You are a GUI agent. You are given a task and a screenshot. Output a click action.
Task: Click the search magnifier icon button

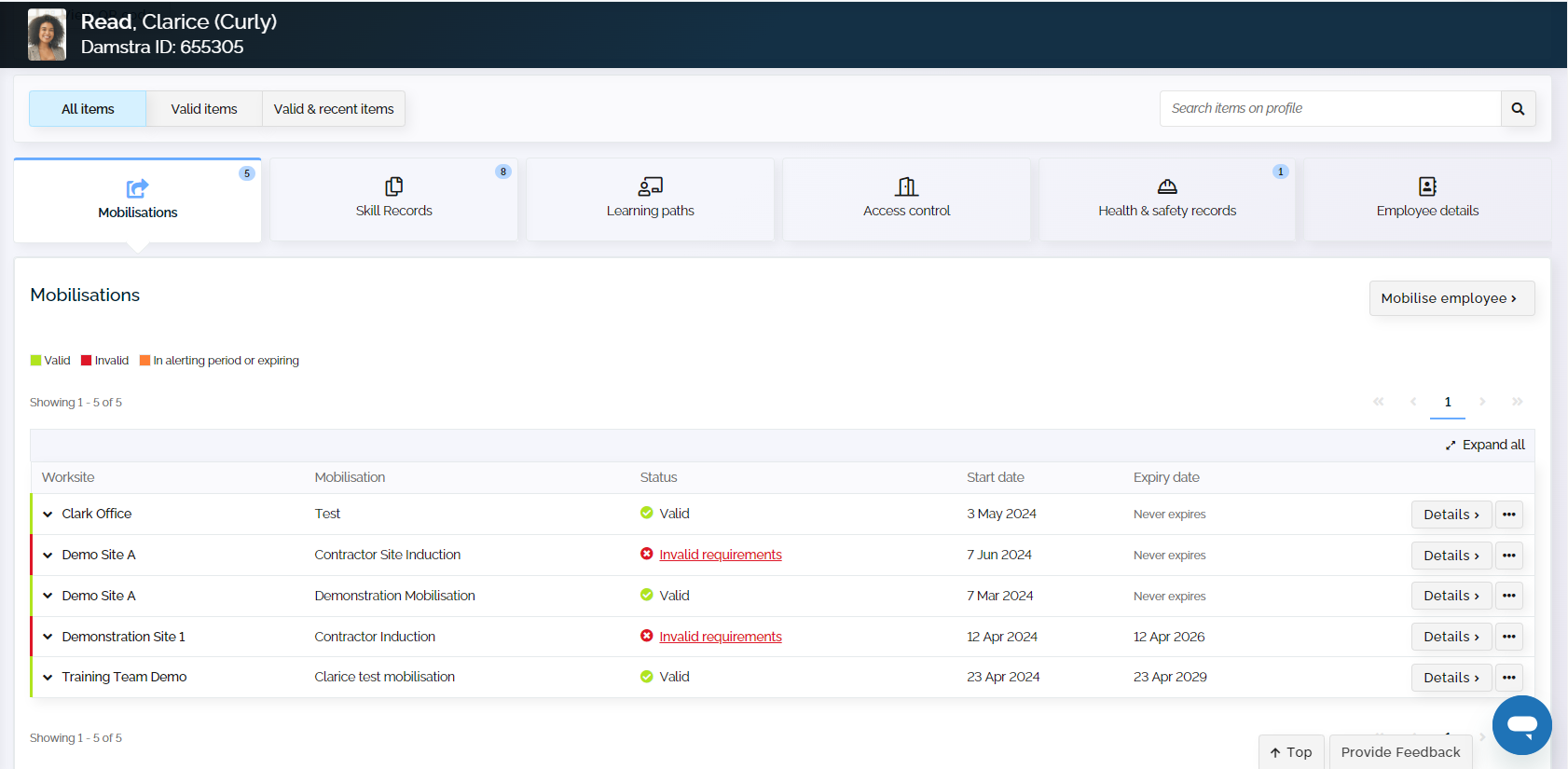coord(1517,109)
